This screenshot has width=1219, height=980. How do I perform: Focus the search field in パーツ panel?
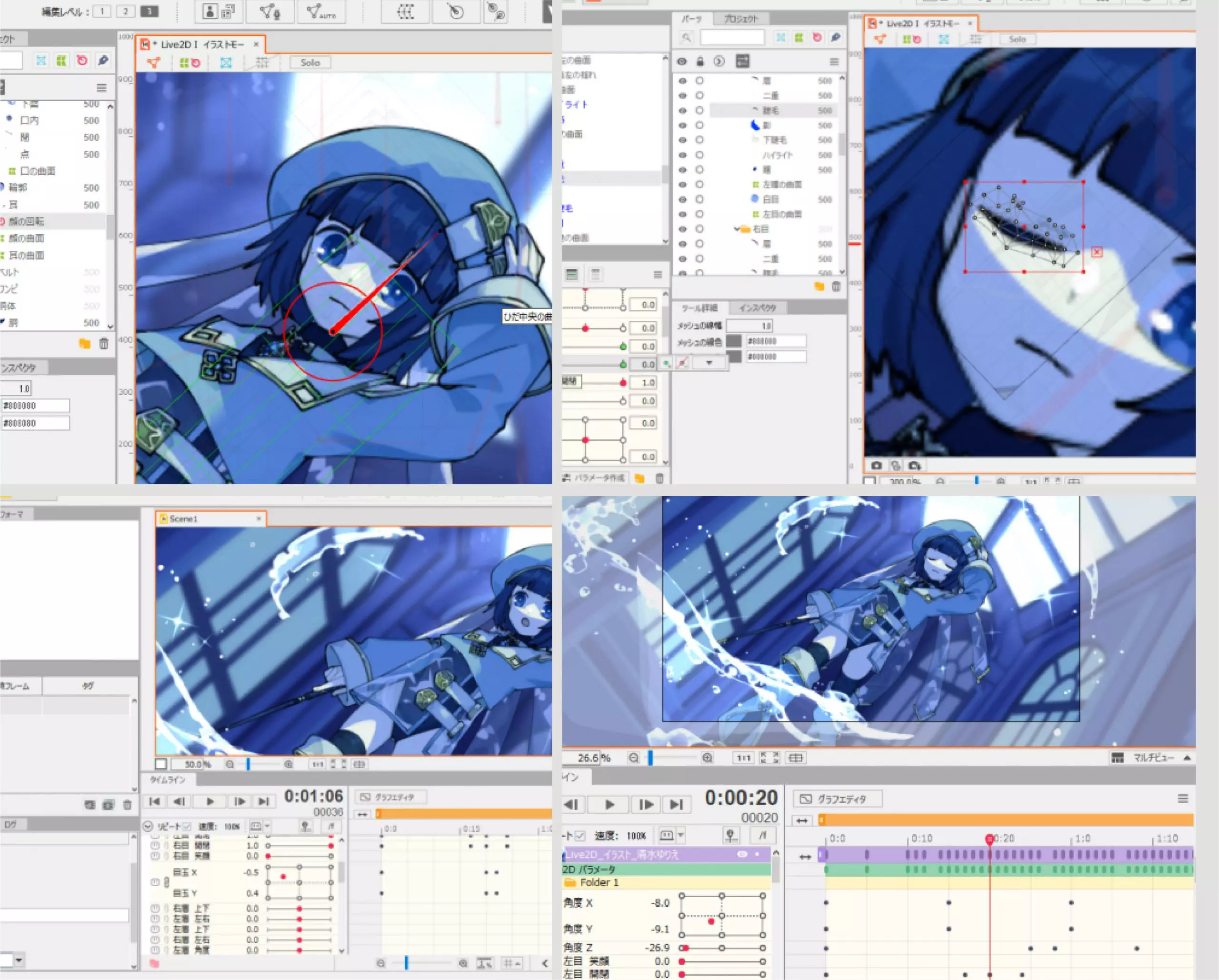[x=732, y=38]
